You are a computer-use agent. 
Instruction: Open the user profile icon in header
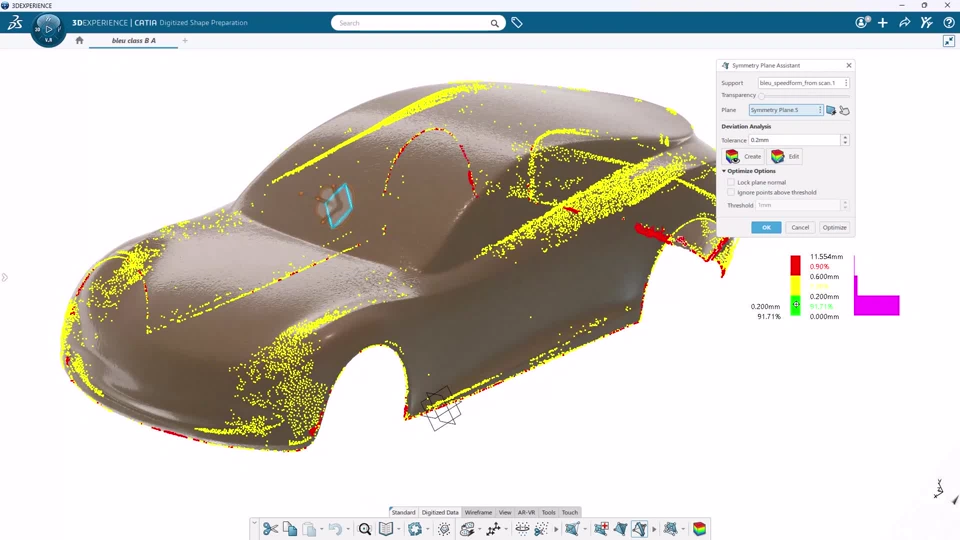[862, 23]
